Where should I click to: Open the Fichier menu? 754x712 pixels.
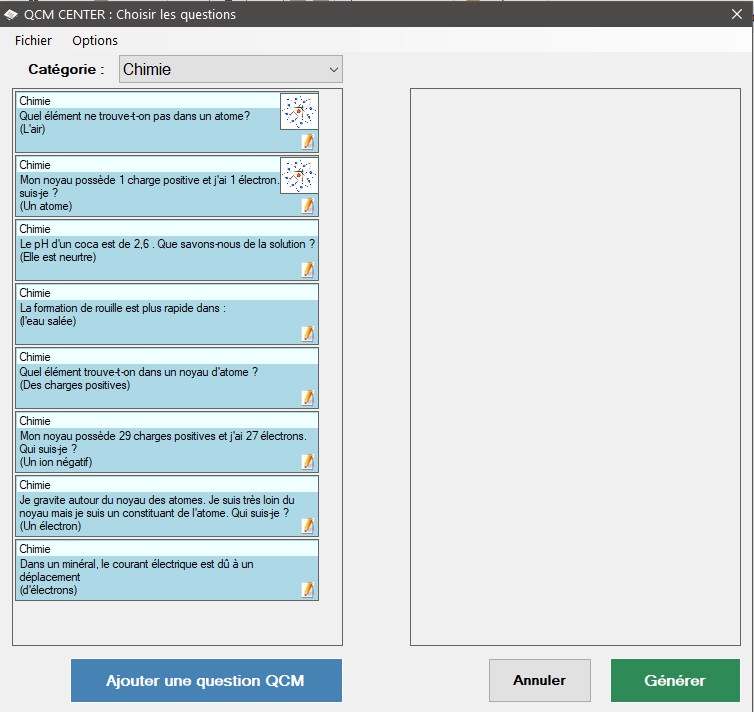33,40
